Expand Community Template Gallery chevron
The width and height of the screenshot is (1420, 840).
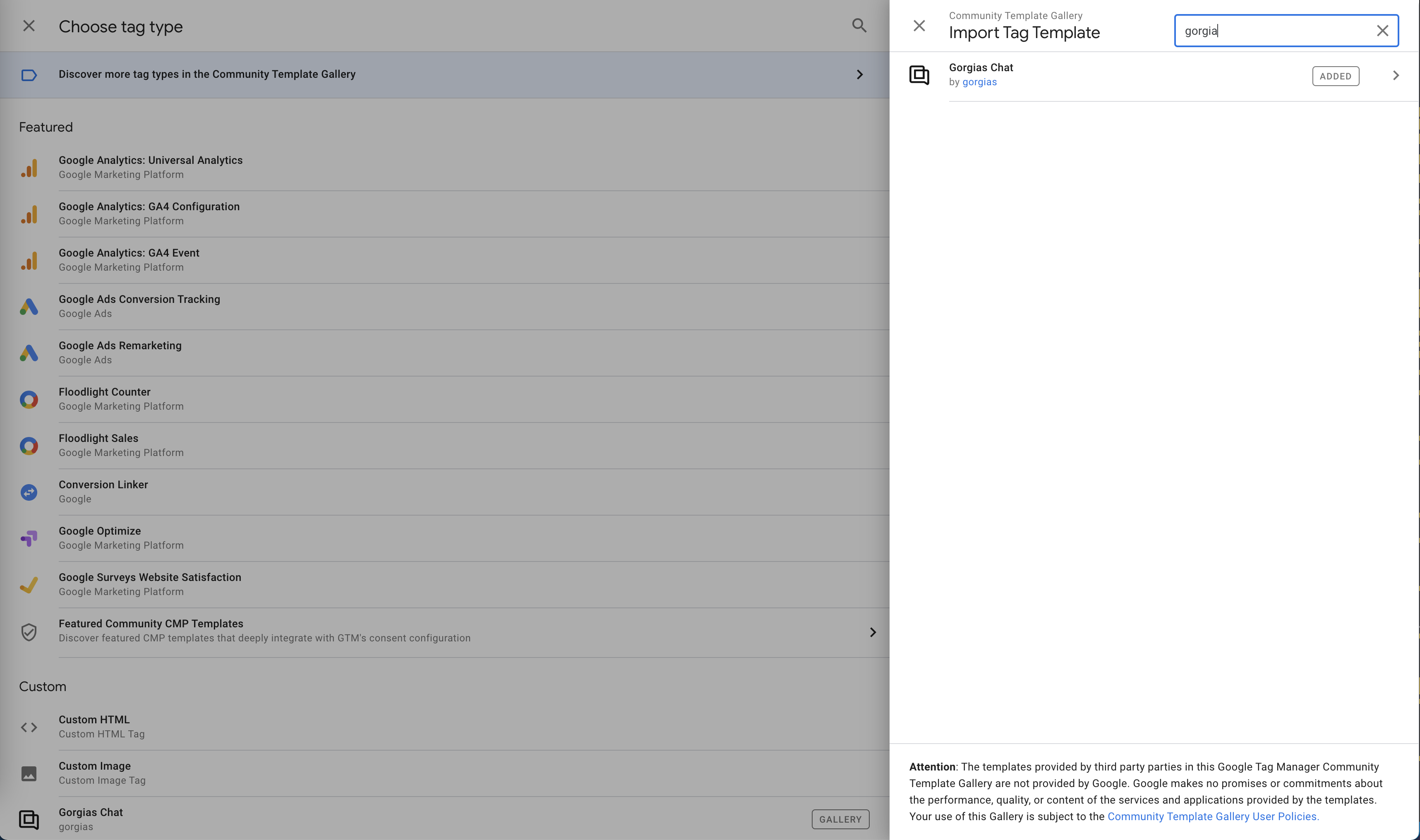[860, 75]
